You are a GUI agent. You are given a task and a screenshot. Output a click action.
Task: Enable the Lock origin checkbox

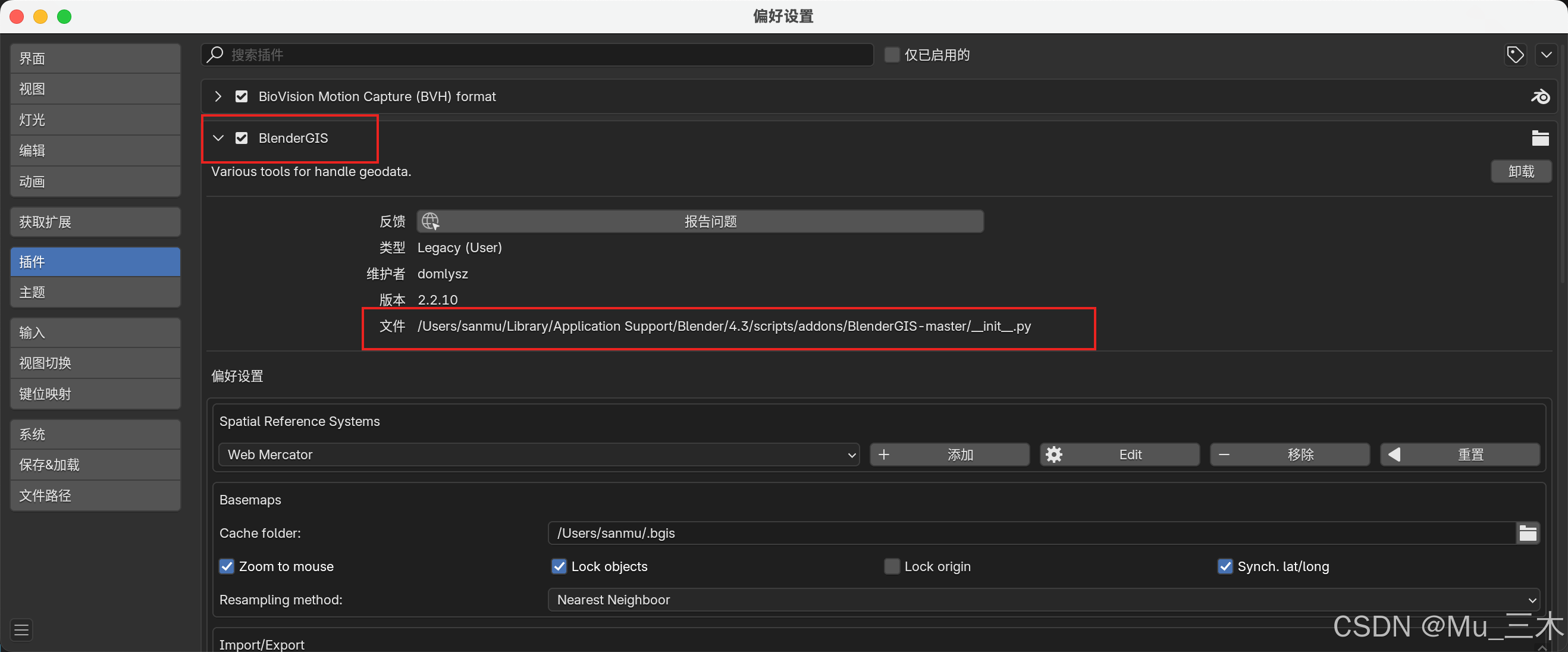(x=892, y=567)
